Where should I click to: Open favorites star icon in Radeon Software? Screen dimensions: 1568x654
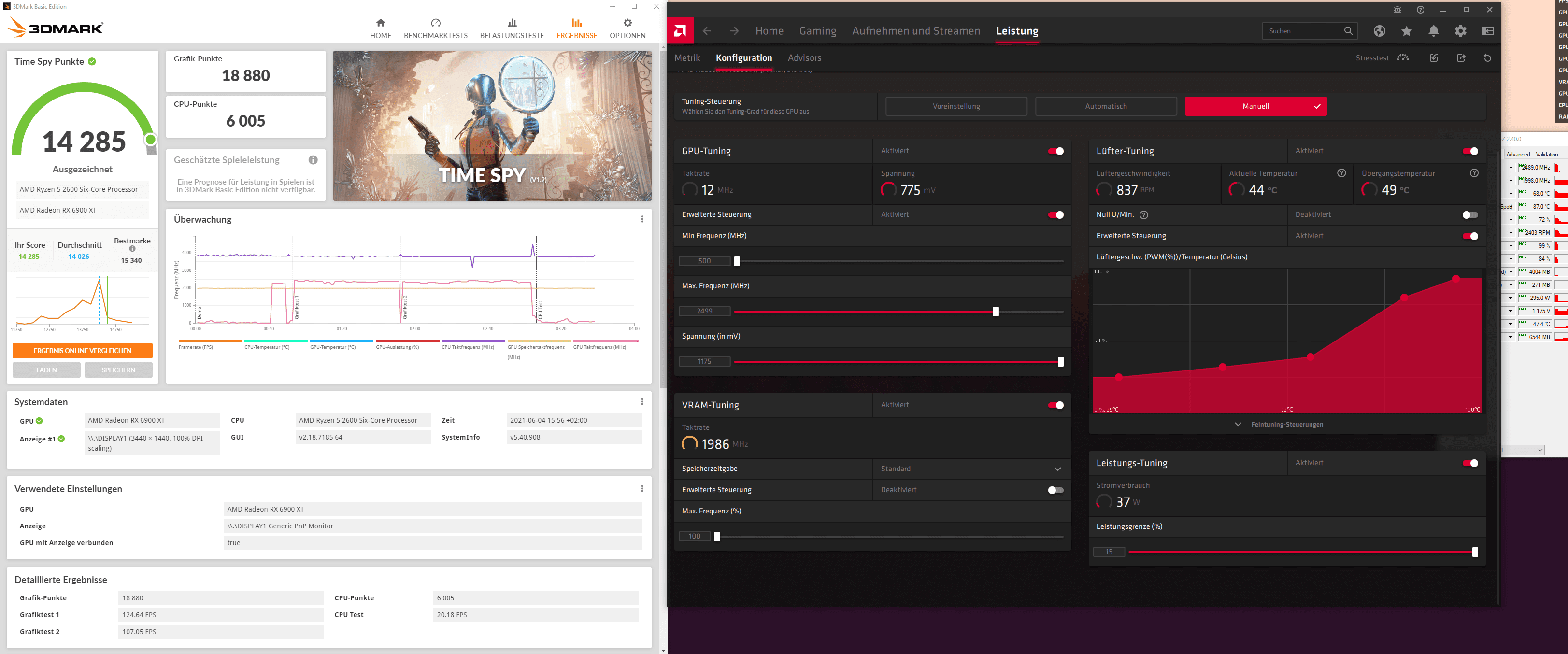pos(1407,31)
